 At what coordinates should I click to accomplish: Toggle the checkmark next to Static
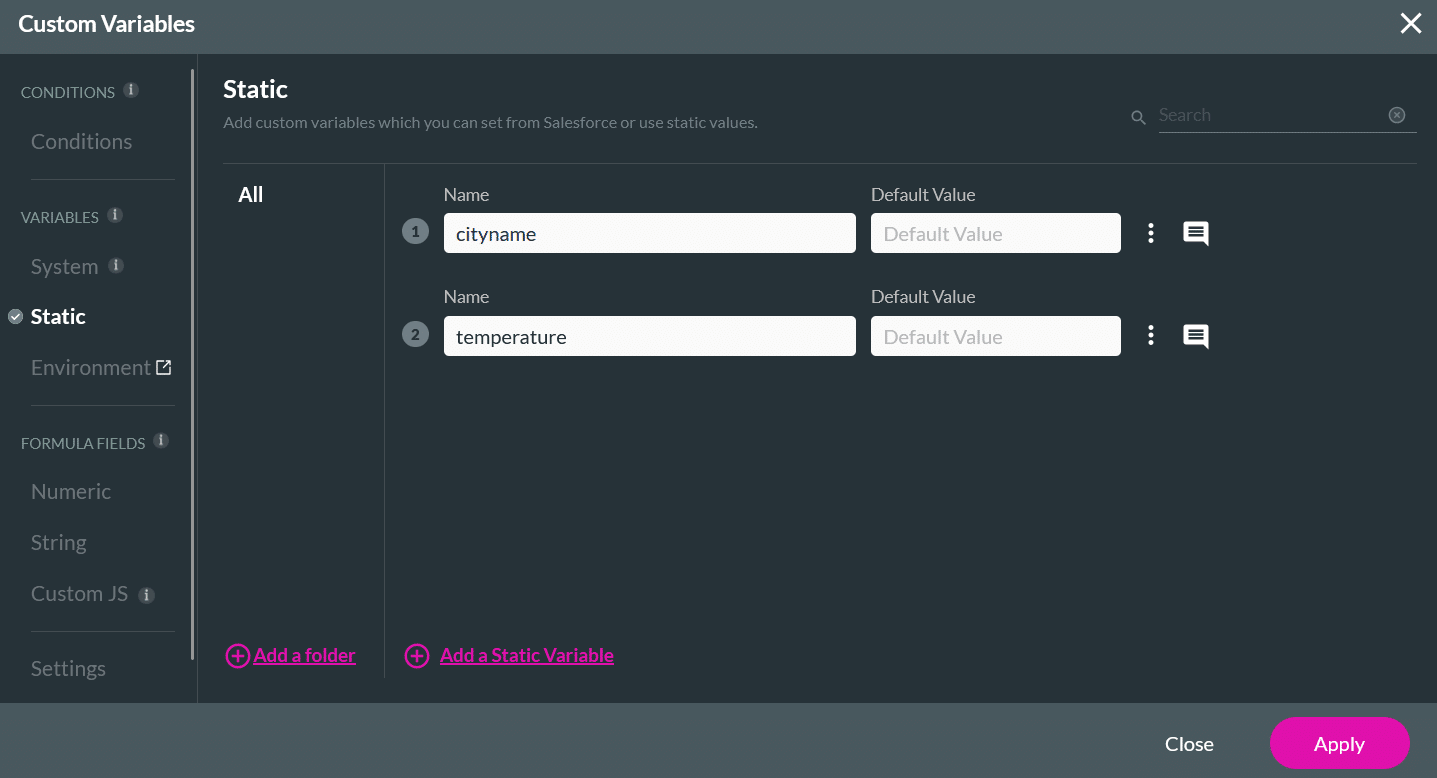click(14, 316)
